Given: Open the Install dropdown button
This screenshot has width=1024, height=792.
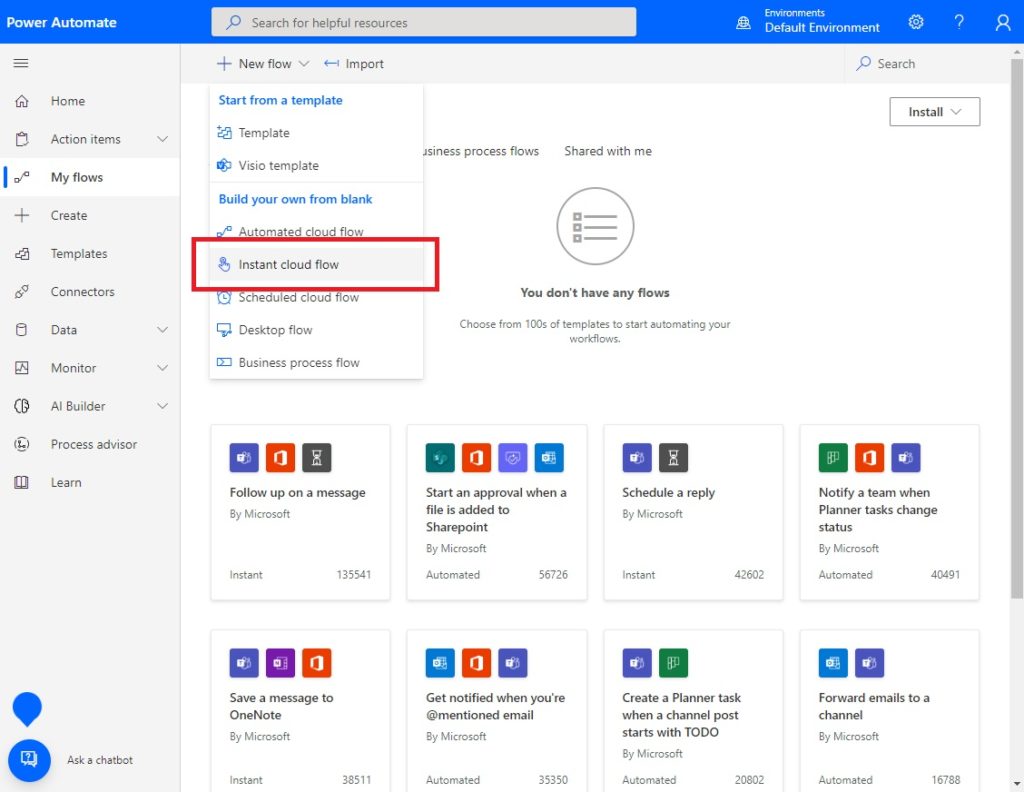Looking at the screenshot, I should 934,112.
